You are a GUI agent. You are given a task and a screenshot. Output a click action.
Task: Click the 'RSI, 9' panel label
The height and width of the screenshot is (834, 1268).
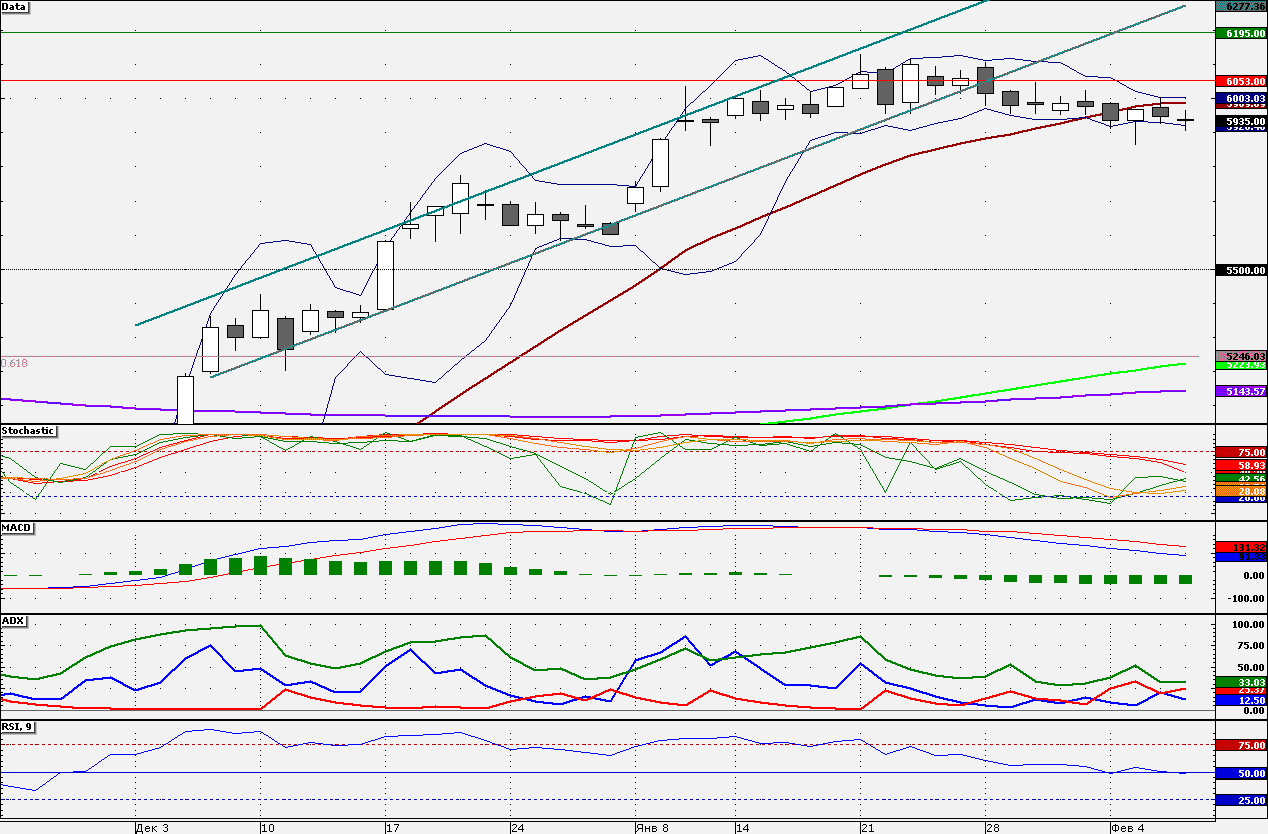click(19, 726)
